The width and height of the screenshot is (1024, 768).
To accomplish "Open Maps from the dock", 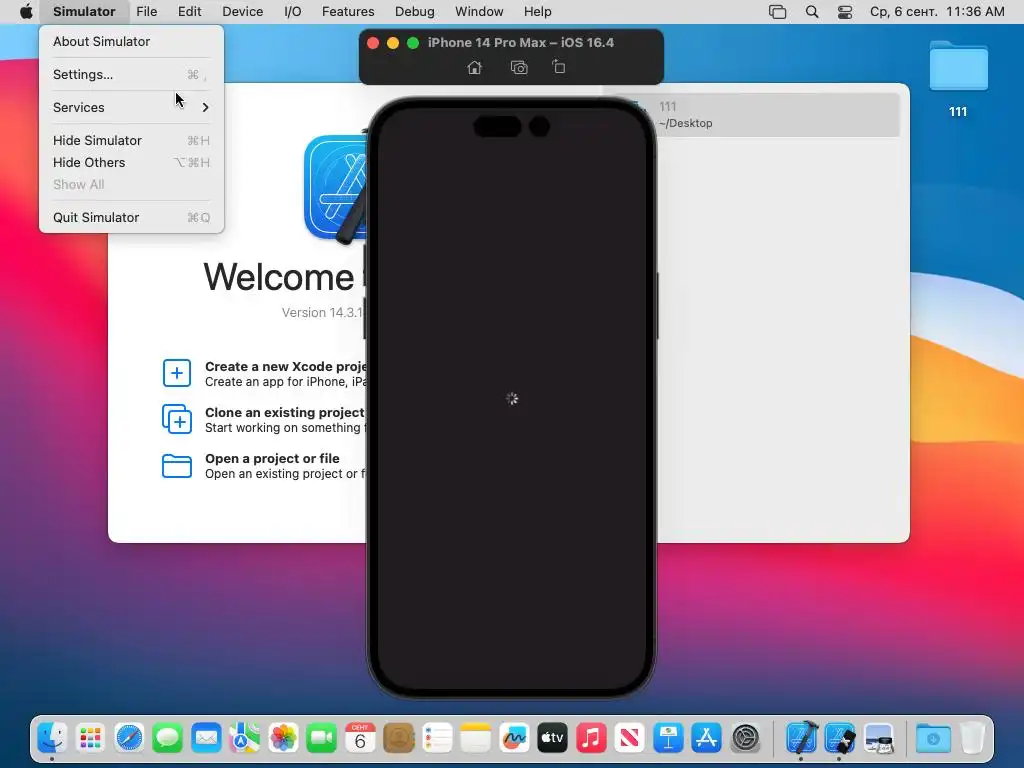I will (245, 739).
